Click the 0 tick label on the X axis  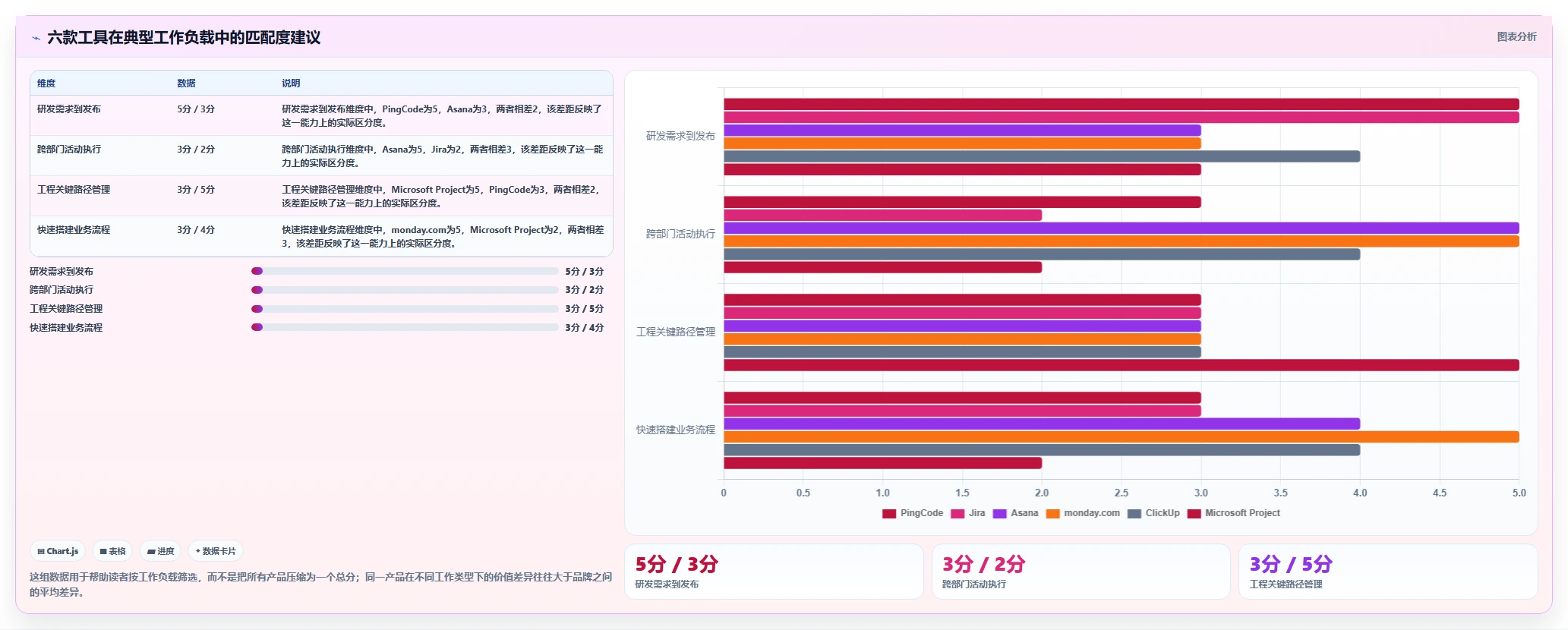pos(724,493)
